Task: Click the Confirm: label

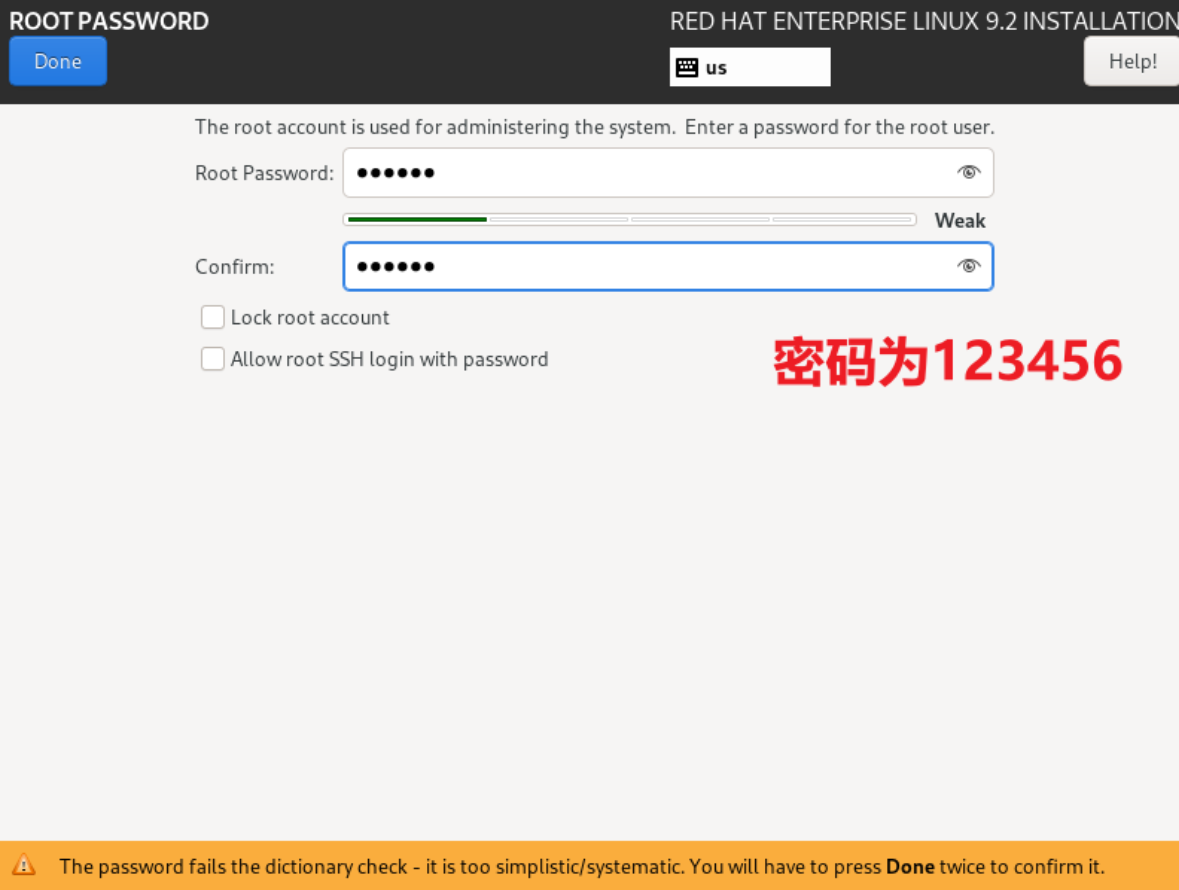Action: pos(235,267)
